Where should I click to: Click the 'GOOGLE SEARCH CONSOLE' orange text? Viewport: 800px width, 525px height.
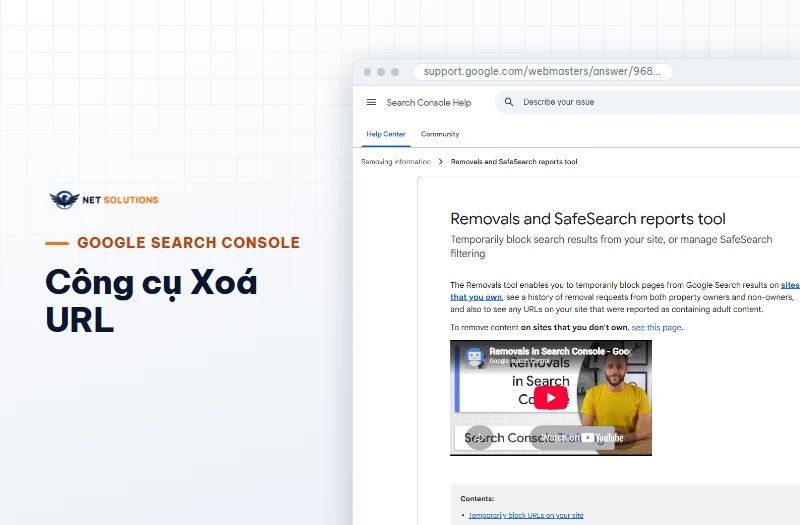coord(188,242)
